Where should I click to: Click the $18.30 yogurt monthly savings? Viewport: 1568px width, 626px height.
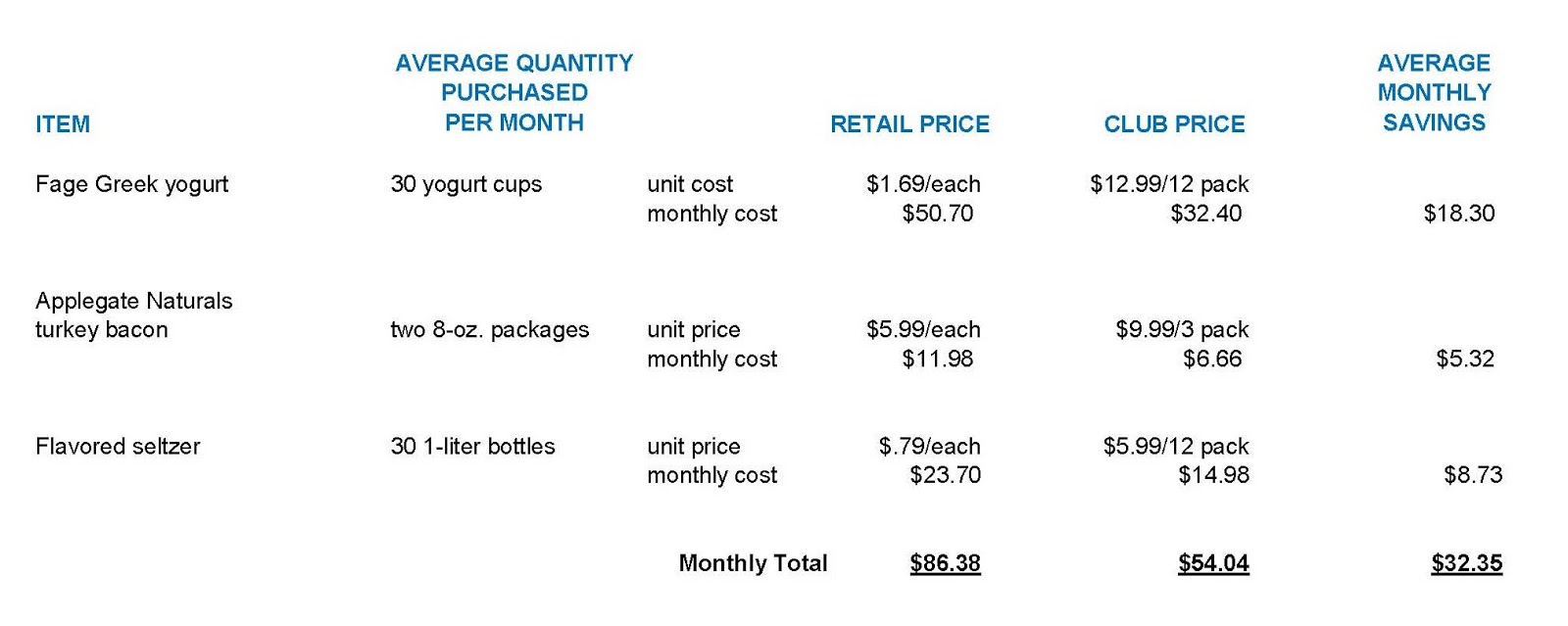1458,214
